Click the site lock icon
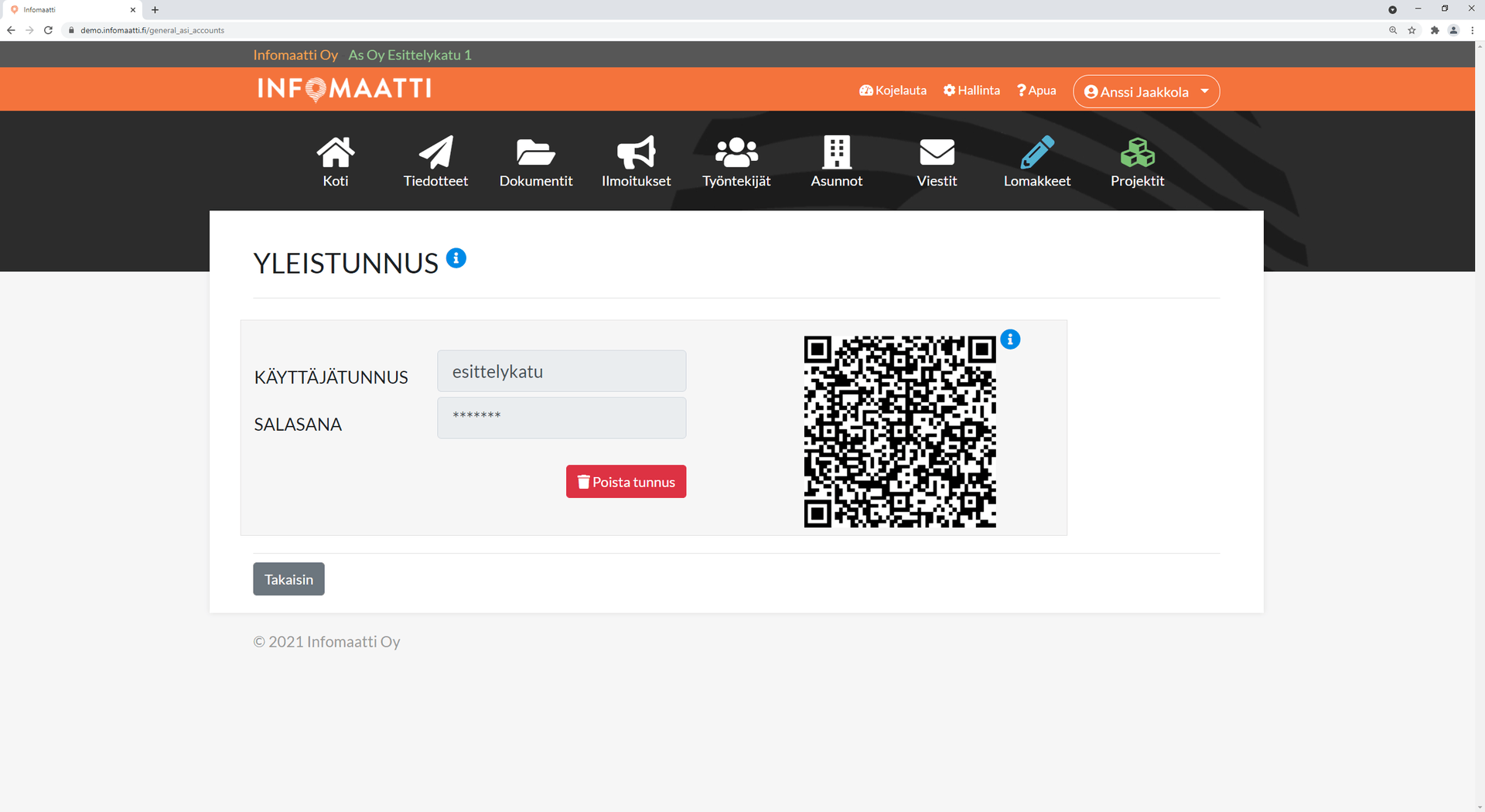Image resolution: width=1485 pixels, height=812 pixels. point(71,30)
